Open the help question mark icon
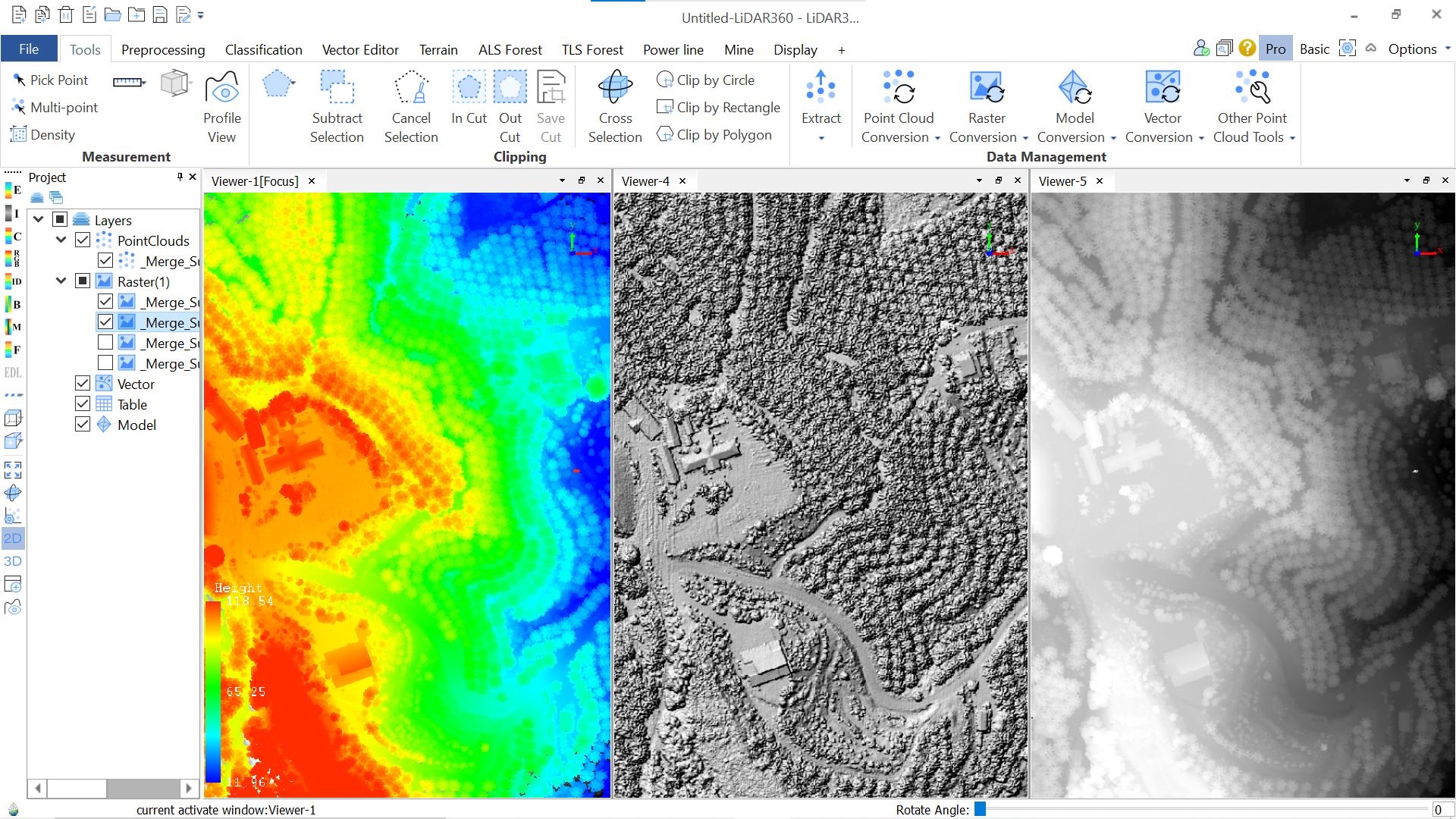This screenshot has height=819, width=1456. (x=1247, y=49)
